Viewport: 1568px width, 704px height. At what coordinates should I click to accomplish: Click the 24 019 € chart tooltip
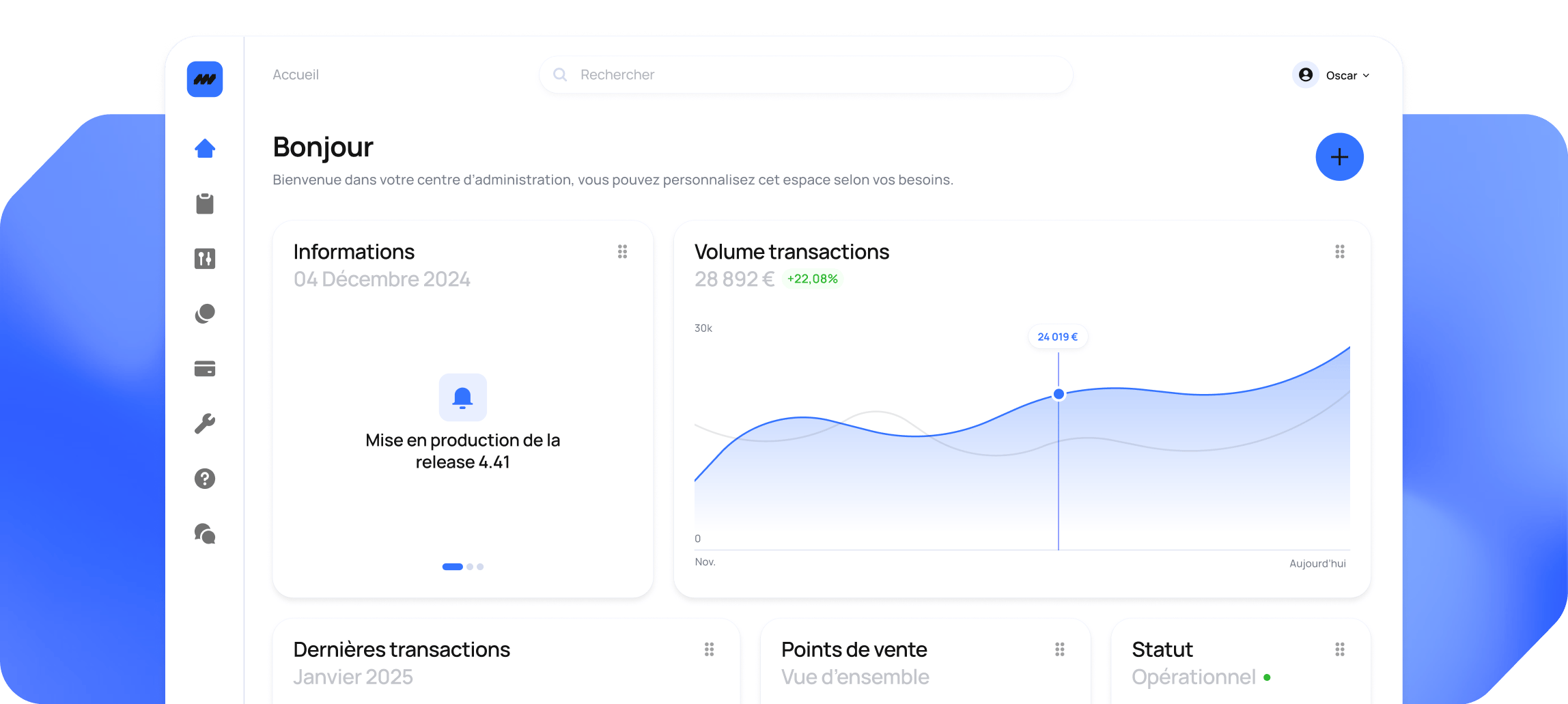[1058, 337]
